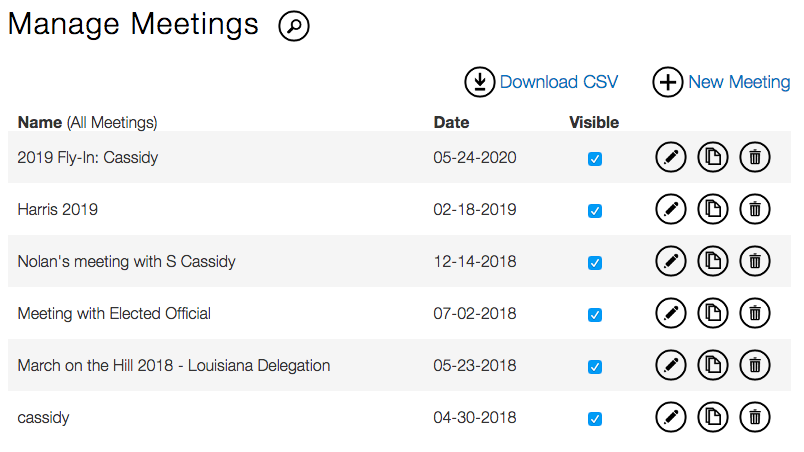The image size is (804, 452).
Task: Click the Date column header
Action: point(451,123)
